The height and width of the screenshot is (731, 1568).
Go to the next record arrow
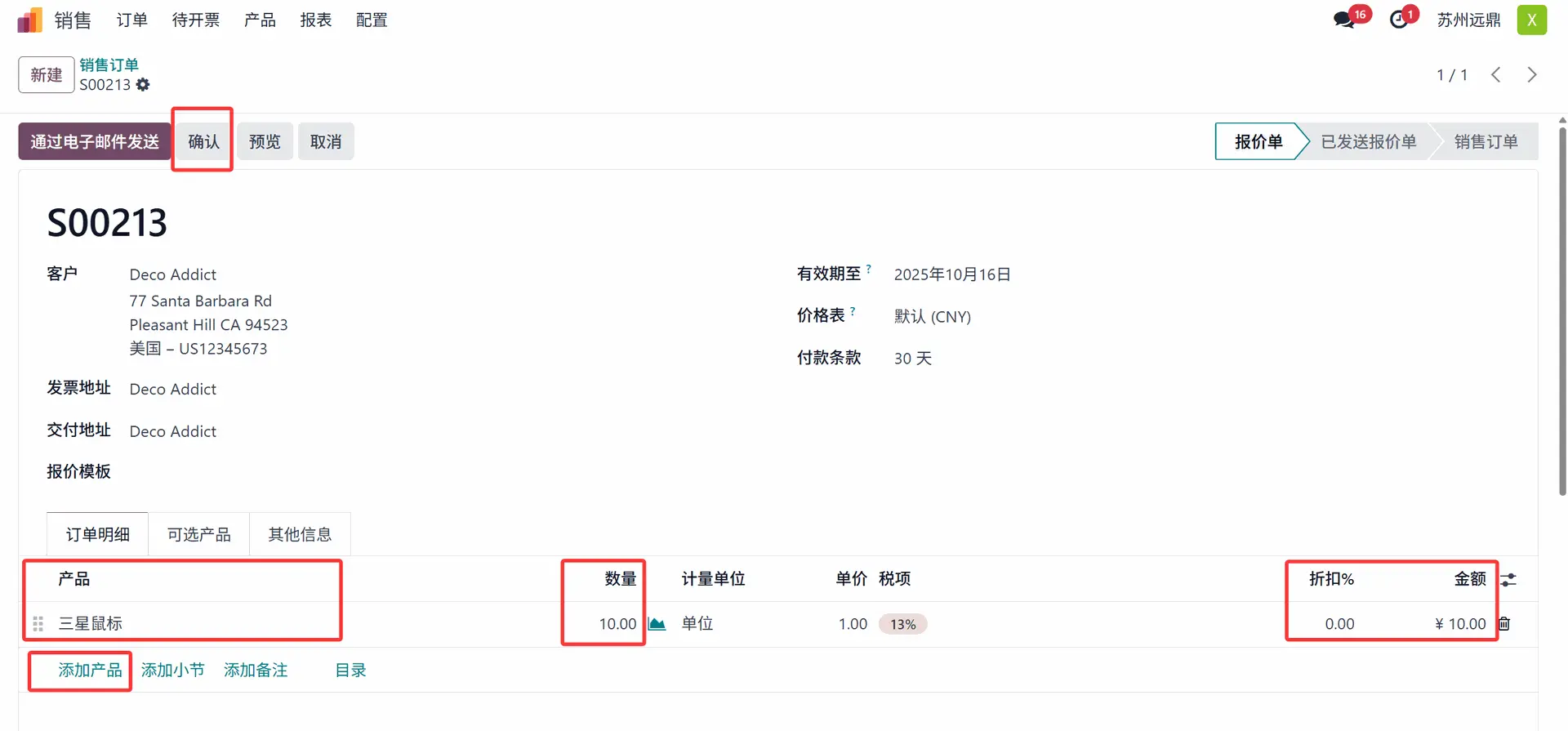tap(1531, 75)
